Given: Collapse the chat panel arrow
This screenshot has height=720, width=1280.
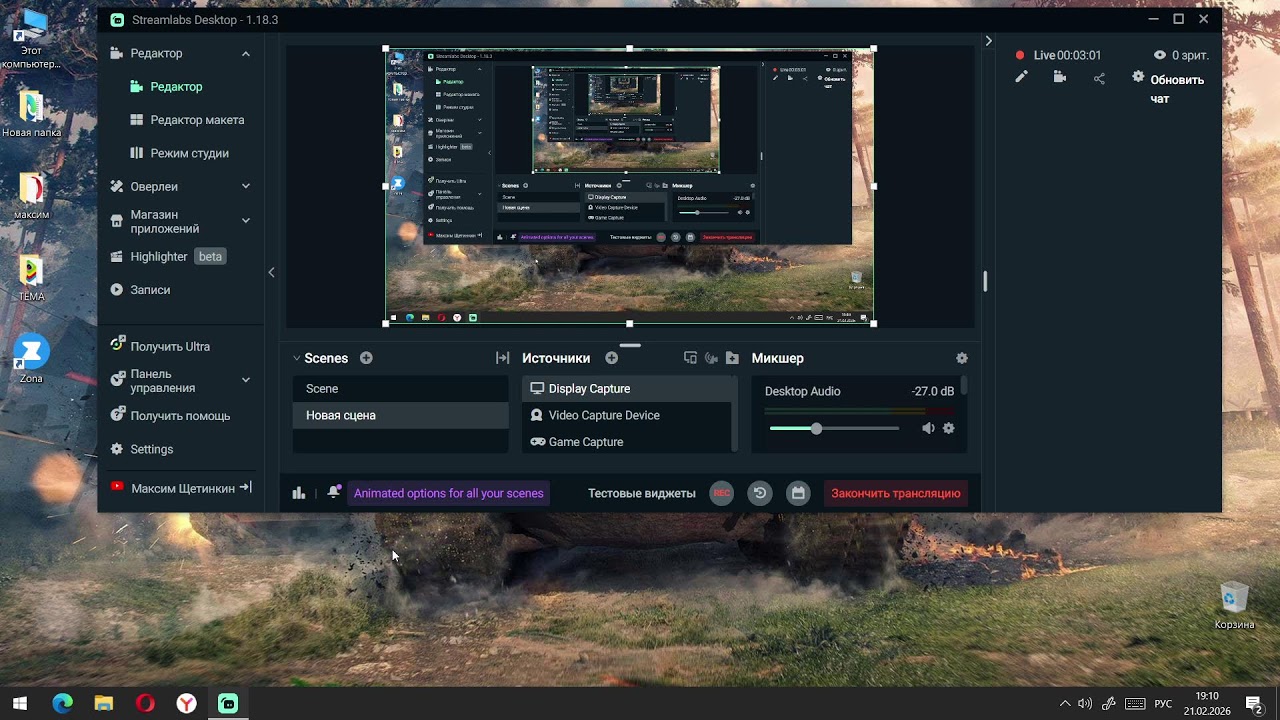Looking at the screenshot, I should pos(988,41).
